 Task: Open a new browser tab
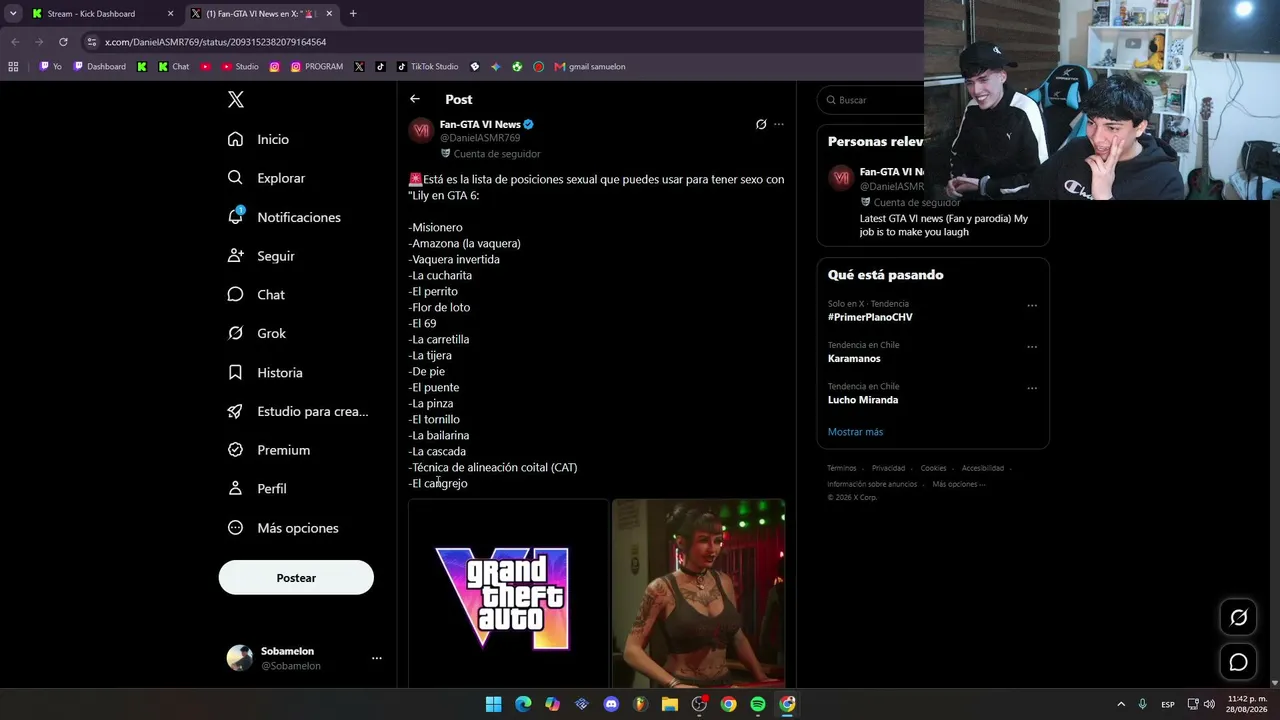coord(353,14)
